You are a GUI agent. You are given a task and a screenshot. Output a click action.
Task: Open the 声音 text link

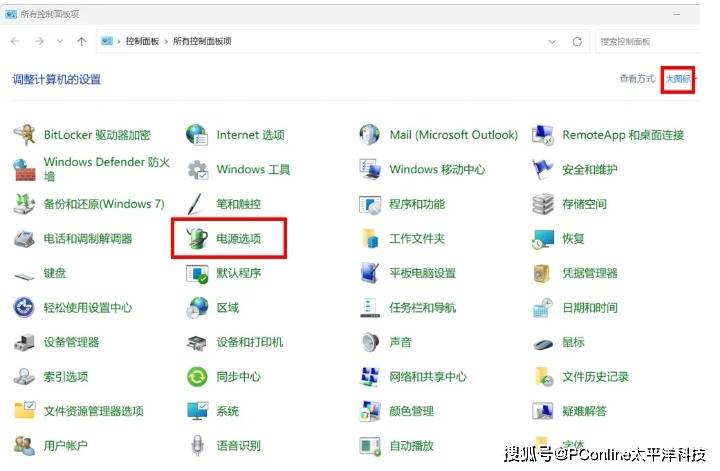tap(400, 342)
